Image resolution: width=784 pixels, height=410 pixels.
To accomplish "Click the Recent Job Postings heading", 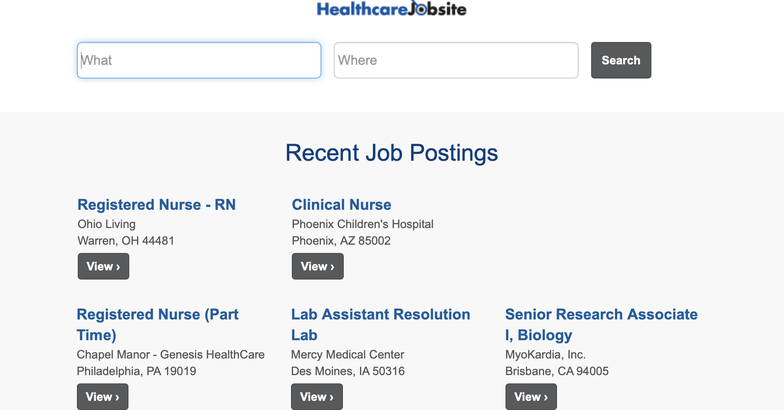I will [392, 152].
